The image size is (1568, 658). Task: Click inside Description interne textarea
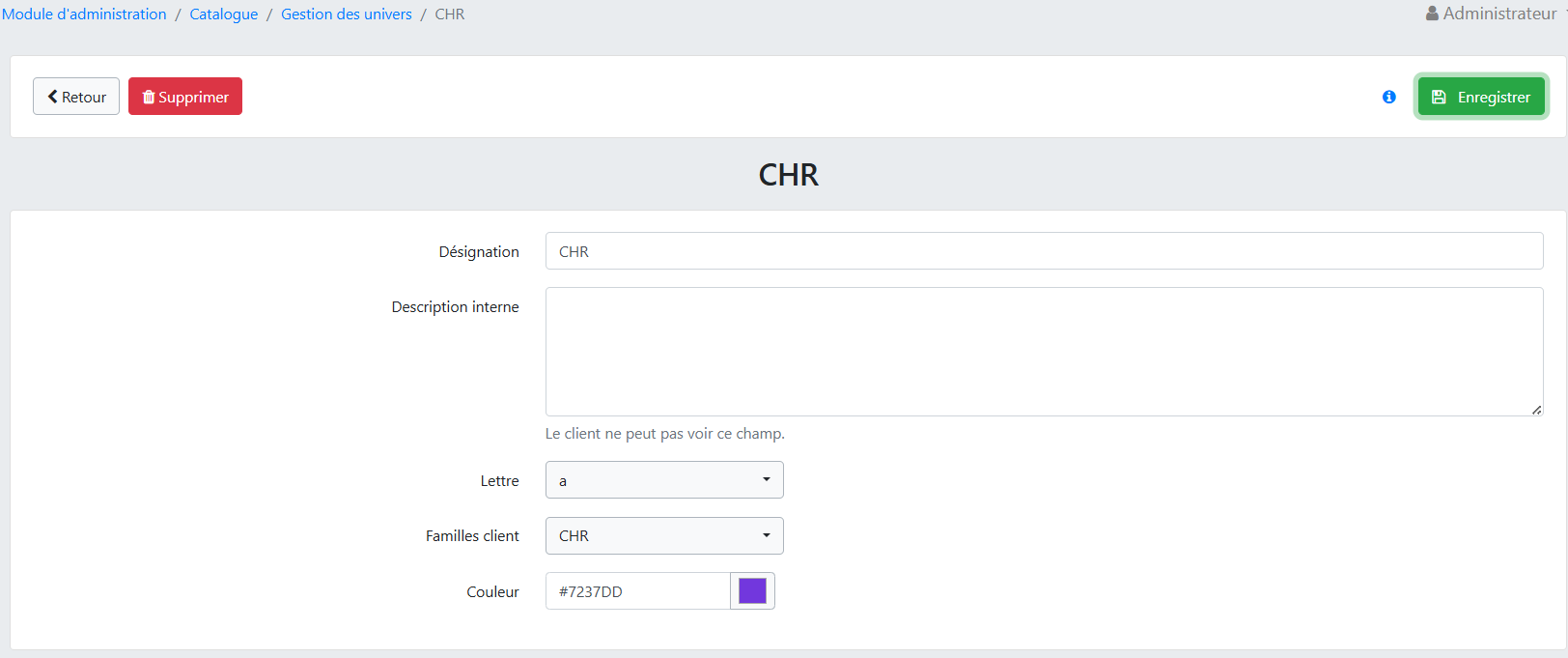point(1044,352)
